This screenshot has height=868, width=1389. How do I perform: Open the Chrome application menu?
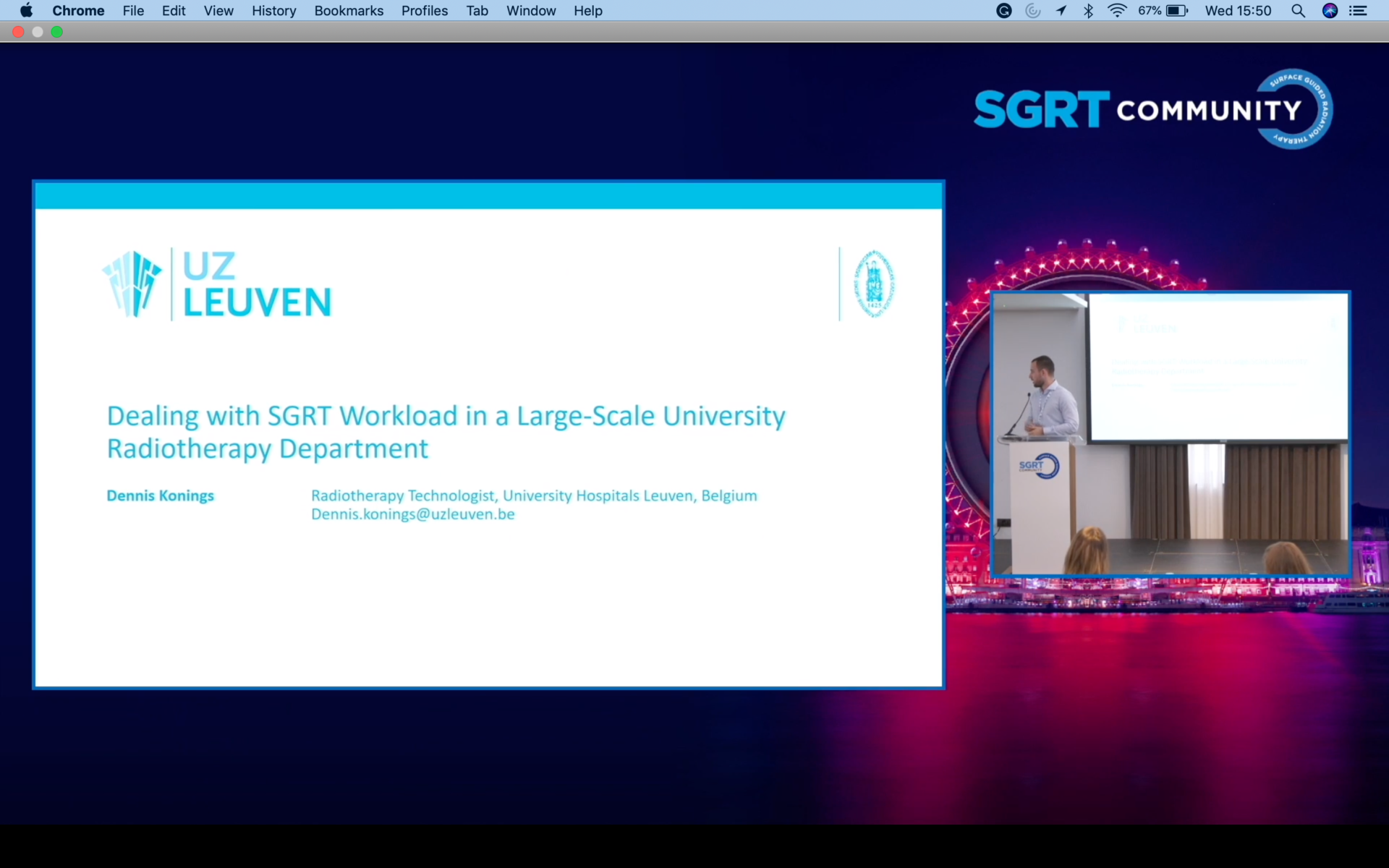coord(78,11)
